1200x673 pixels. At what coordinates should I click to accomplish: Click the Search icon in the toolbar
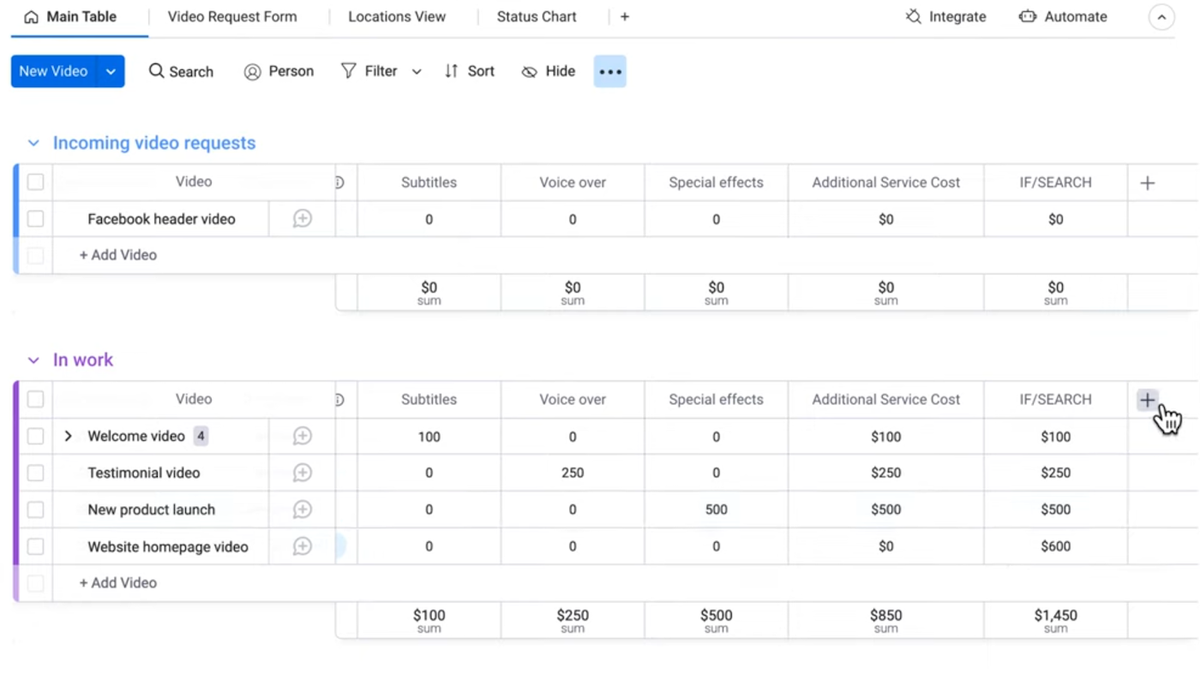pyautogui.click(x=157, y=71)
